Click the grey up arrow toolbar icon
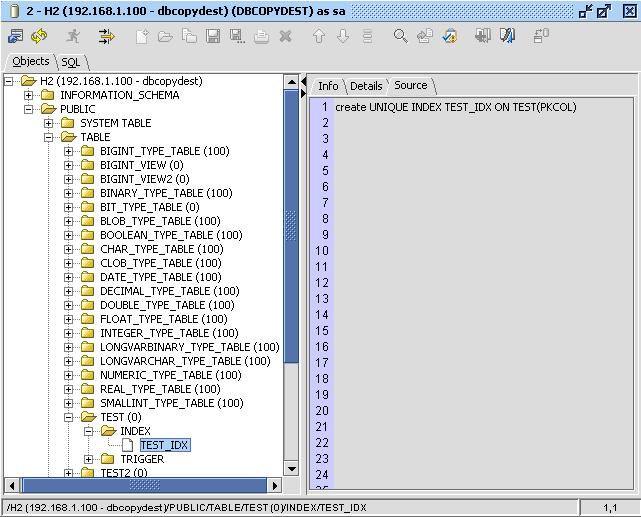Image resolution: width=641 pixels, height=517 pixels. 319,36
